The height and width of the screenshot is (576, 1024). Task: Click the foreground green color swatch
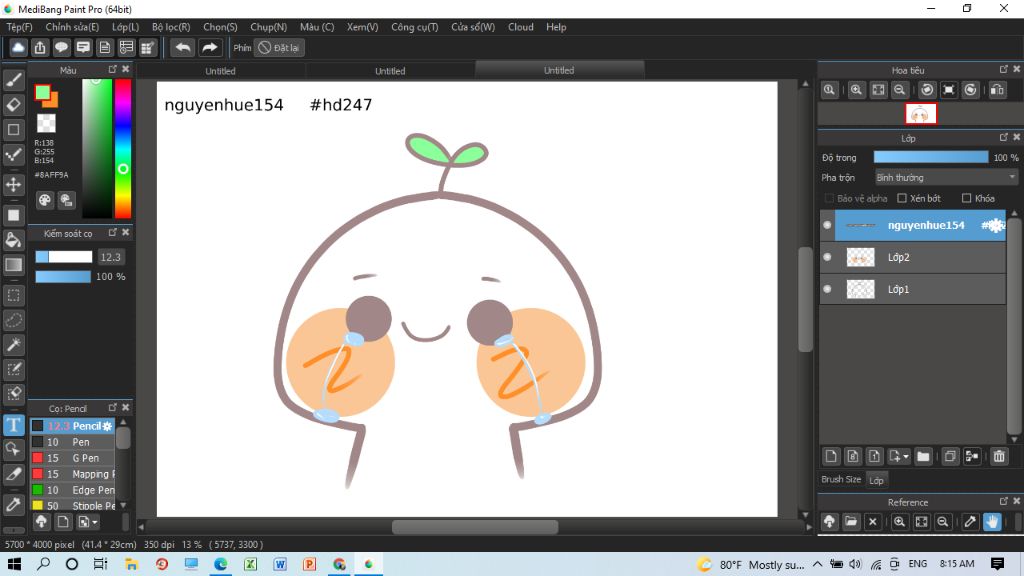tap(42, 93)
